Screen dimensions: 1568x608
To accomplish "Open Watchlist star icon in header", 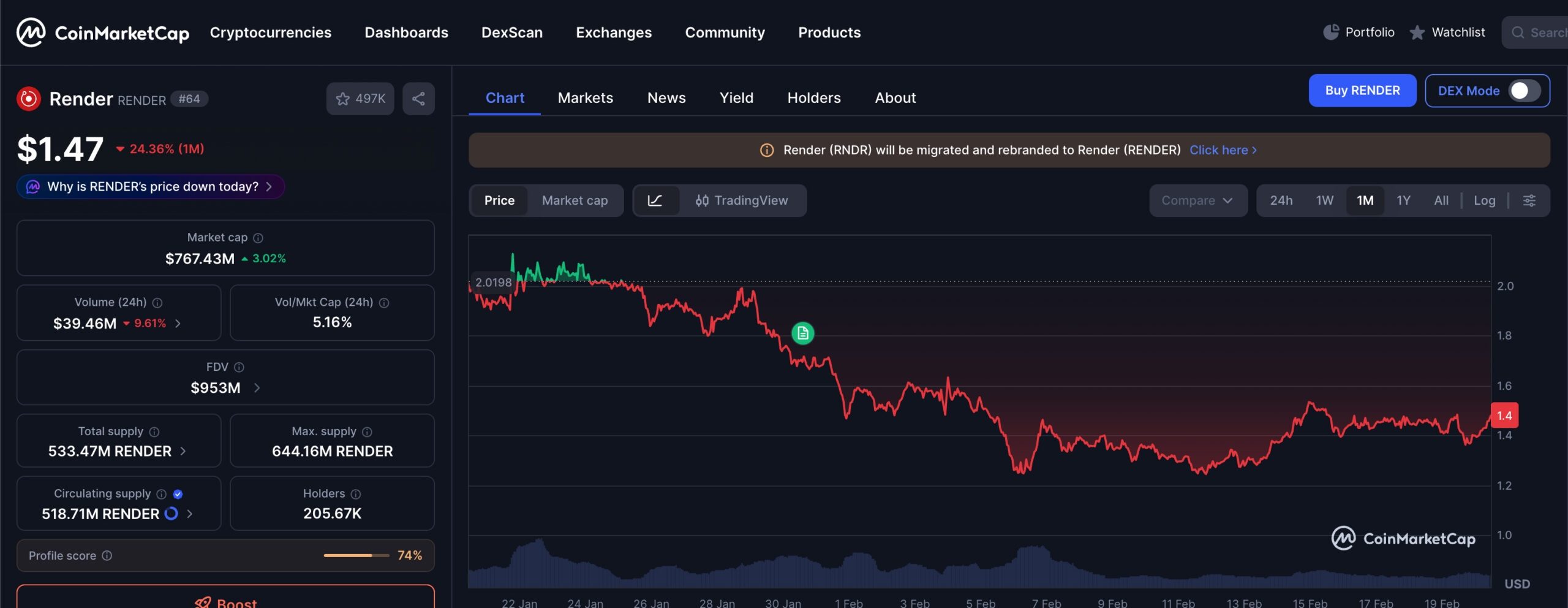I will 1417,32.
